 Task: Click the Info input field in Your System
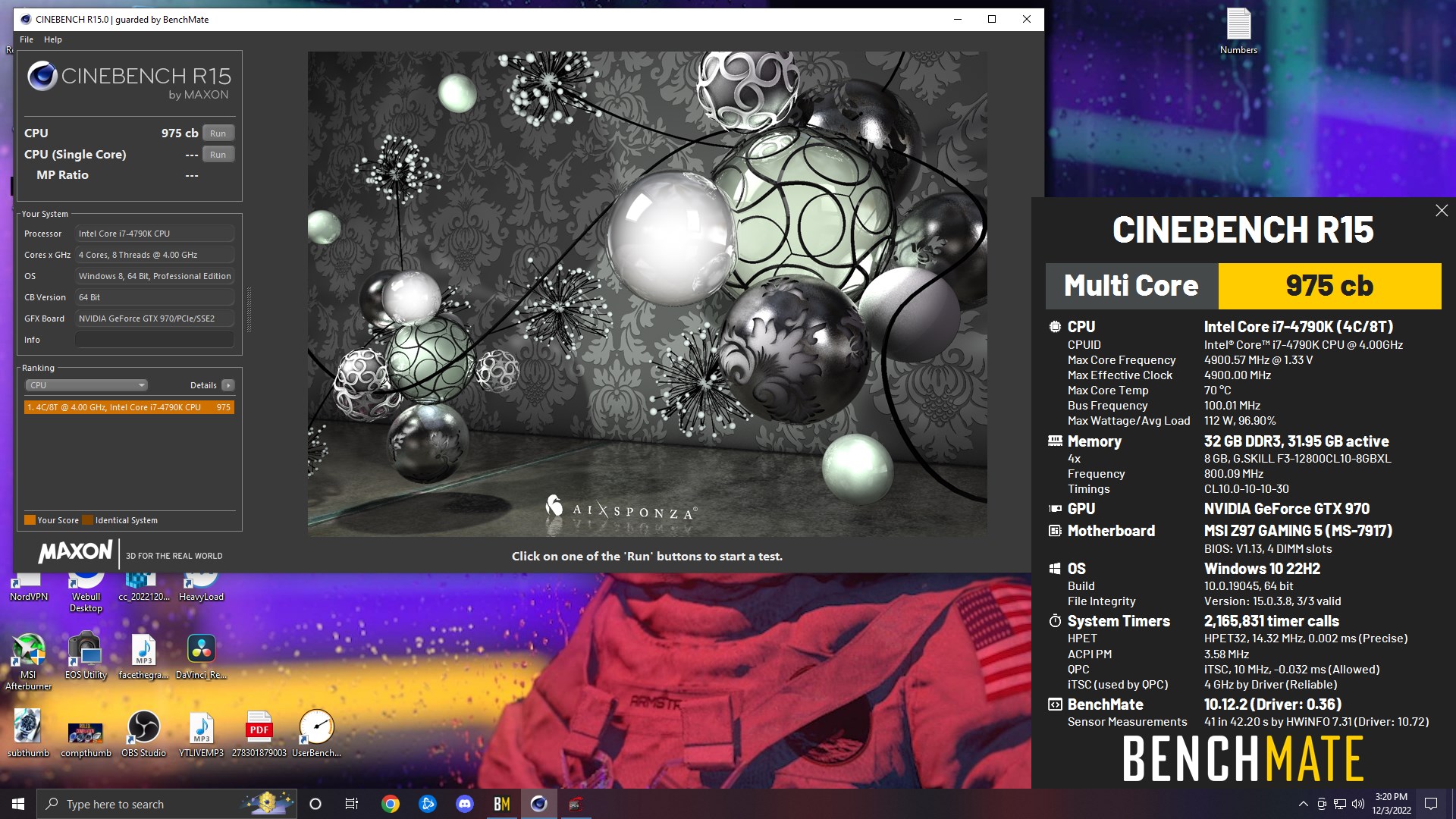155,340
